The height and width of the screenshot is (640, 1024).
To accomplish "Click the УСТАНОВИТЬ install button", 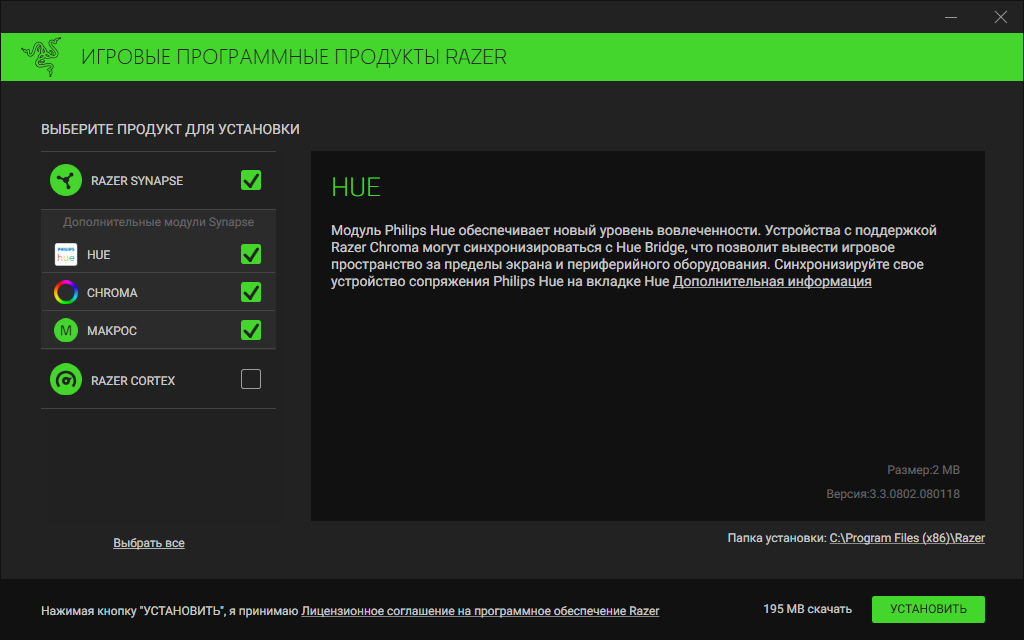I will coord(928,609).
